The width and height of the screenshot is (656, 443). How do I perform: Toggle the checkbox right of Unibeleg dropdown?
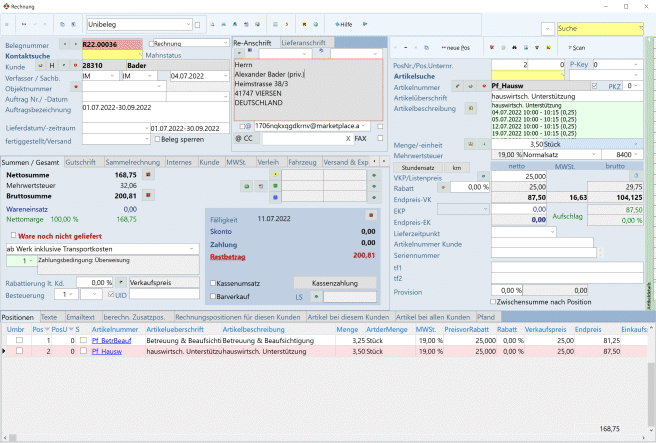pos(197,25)
